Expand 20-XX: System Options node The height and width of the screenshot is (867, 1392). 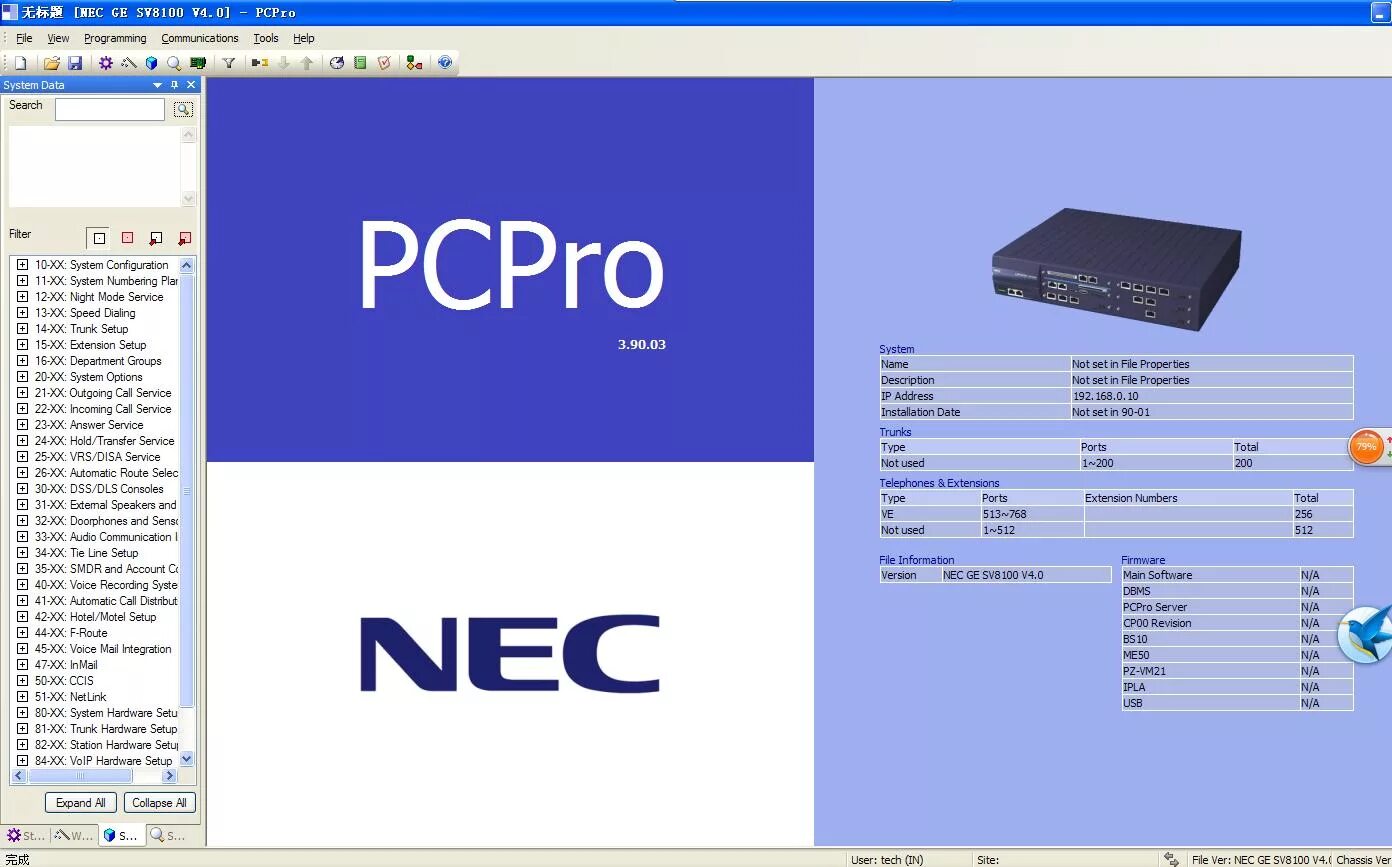pyautogui.click(x=22, y=377)
